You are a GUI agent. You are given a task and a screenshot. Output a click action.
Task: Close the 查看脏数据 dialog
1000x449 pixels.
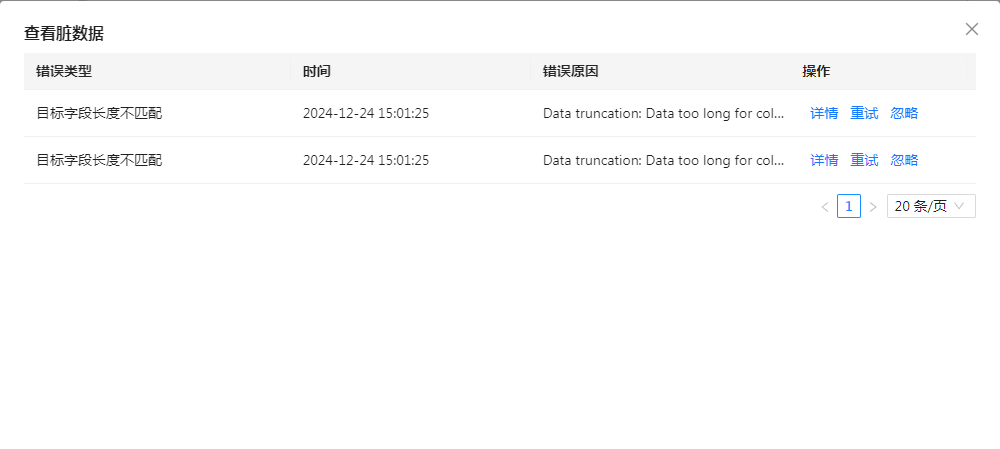click(x=972, y=29)
